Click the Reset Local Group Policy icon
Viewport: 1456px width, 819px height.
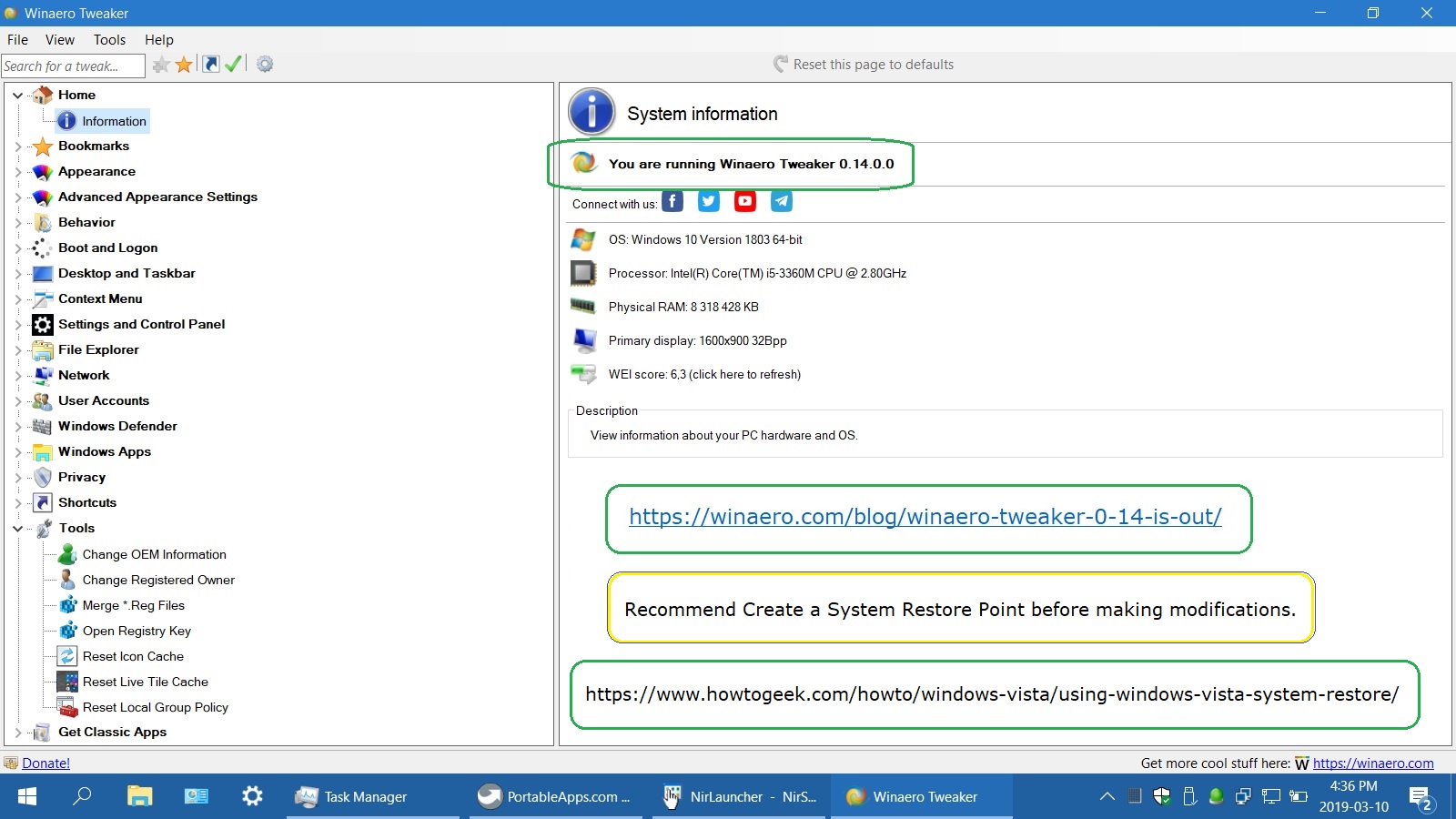[67, 707]
